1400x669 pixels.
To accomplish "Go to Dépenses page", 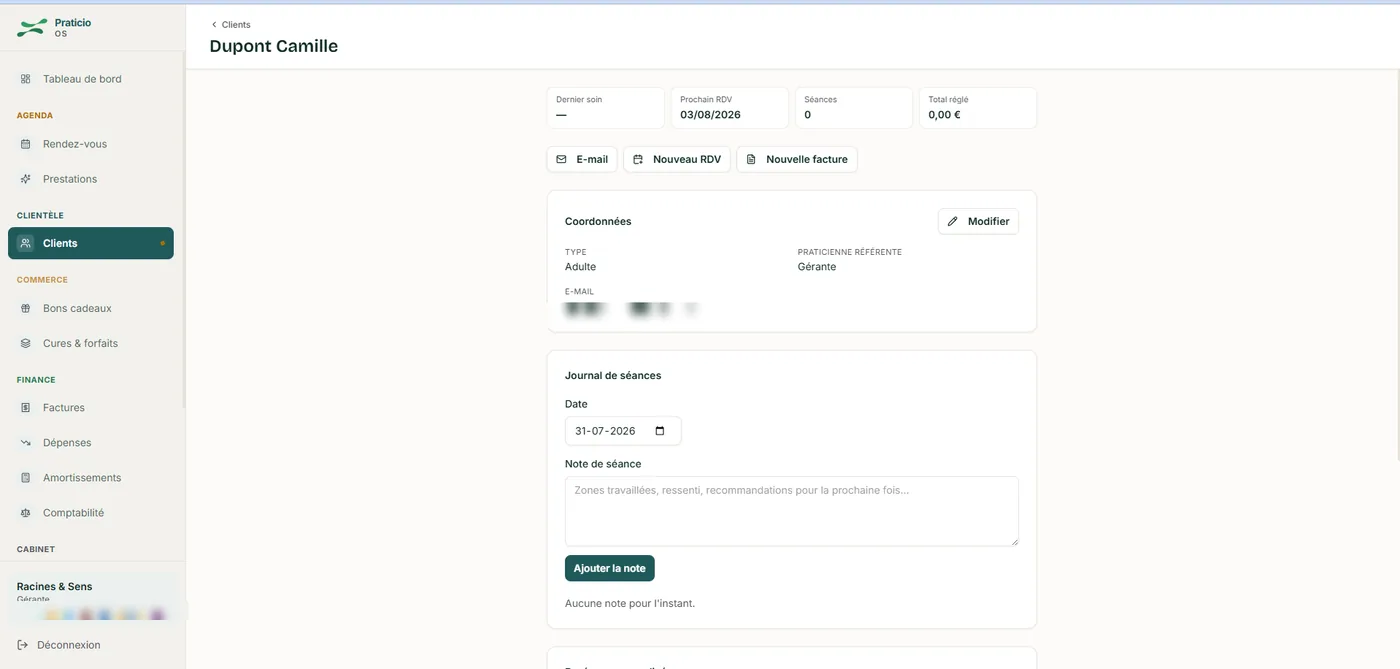I will (91, 443).
